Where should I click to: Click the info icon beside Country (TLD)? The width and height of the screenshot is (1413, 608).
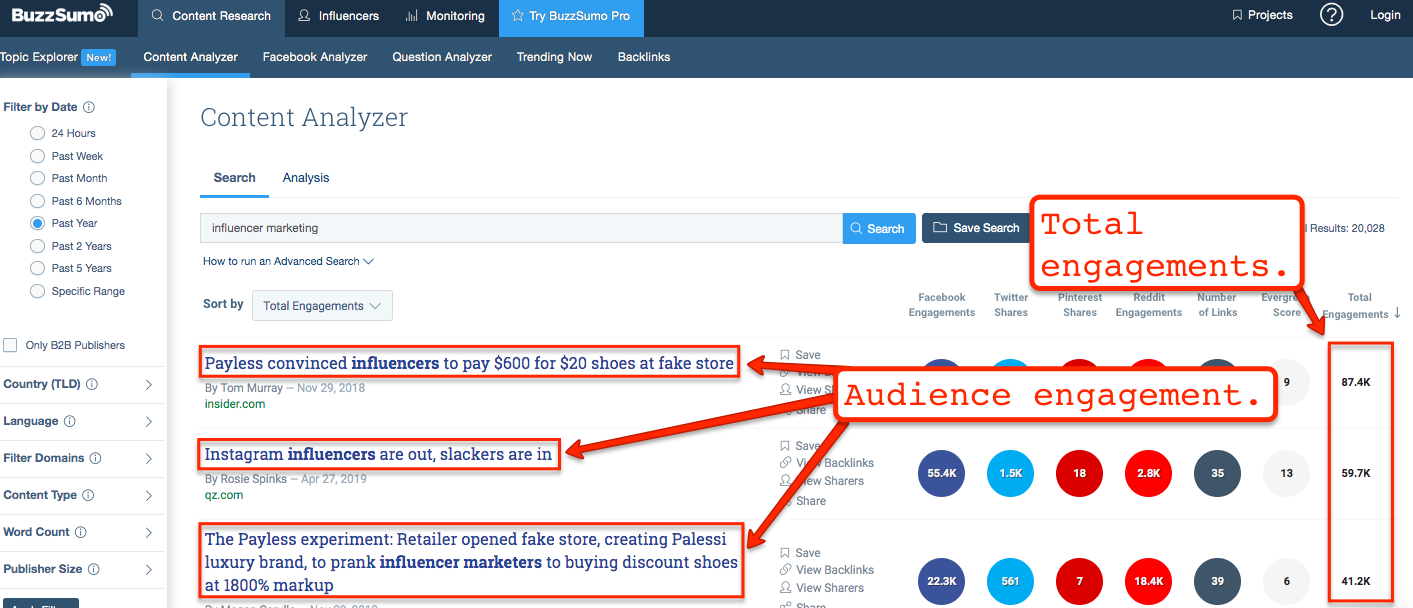click(x=92, y=384)
